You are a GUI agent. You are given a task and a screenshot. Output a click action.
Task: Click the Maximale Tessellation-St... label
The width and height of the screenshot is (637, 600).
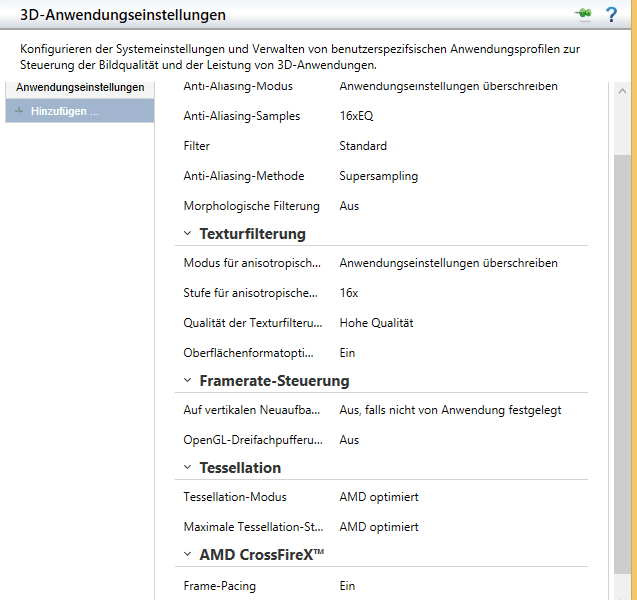tap(253, 527)
